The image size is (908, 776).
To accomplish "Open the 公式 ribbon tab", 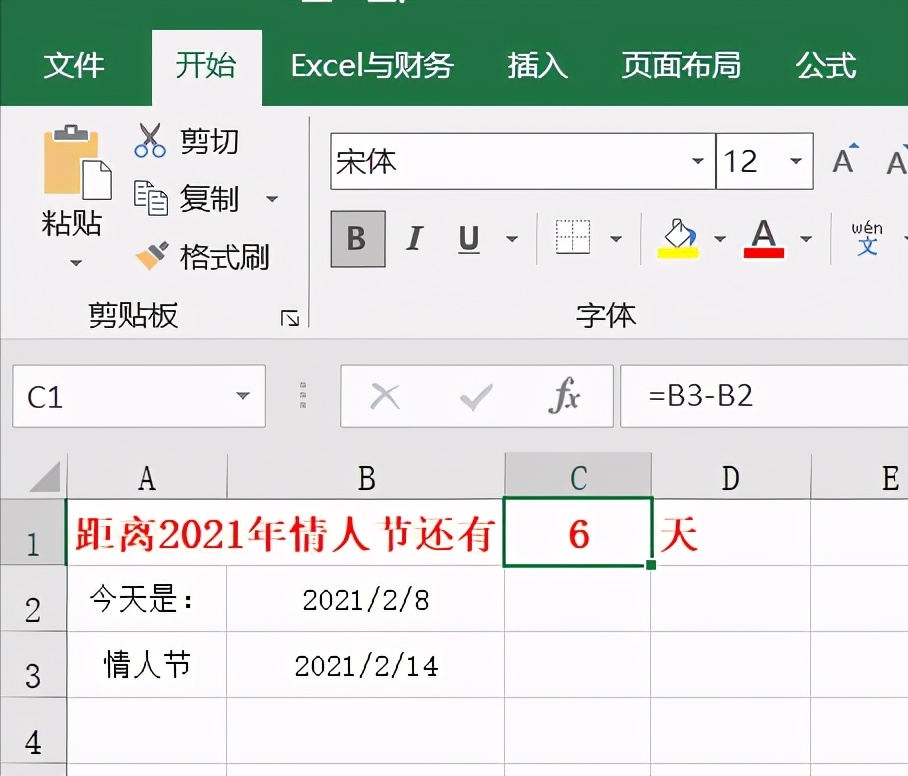I will 826,66.
